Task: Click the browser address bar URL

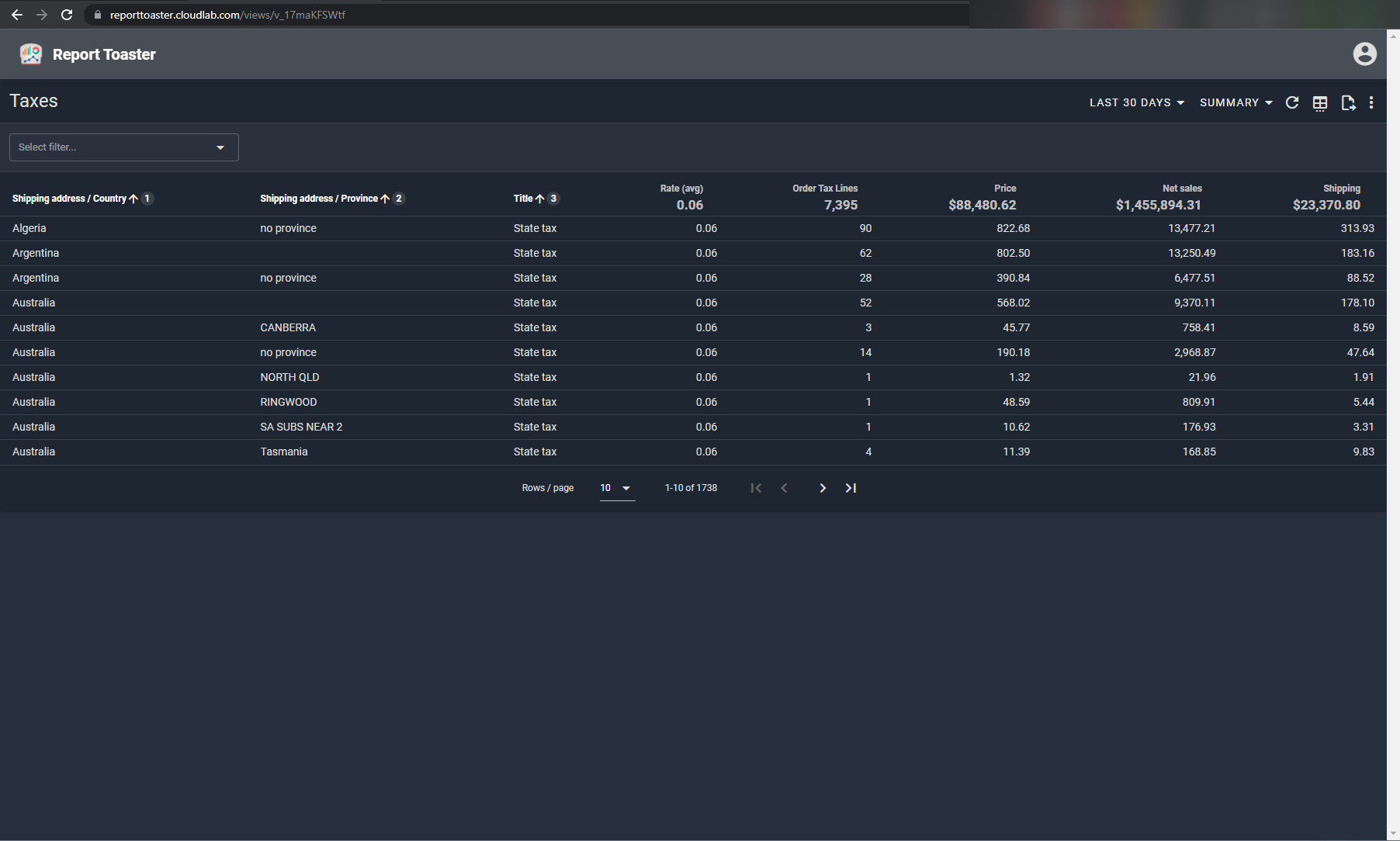Action: pos(227,15)
